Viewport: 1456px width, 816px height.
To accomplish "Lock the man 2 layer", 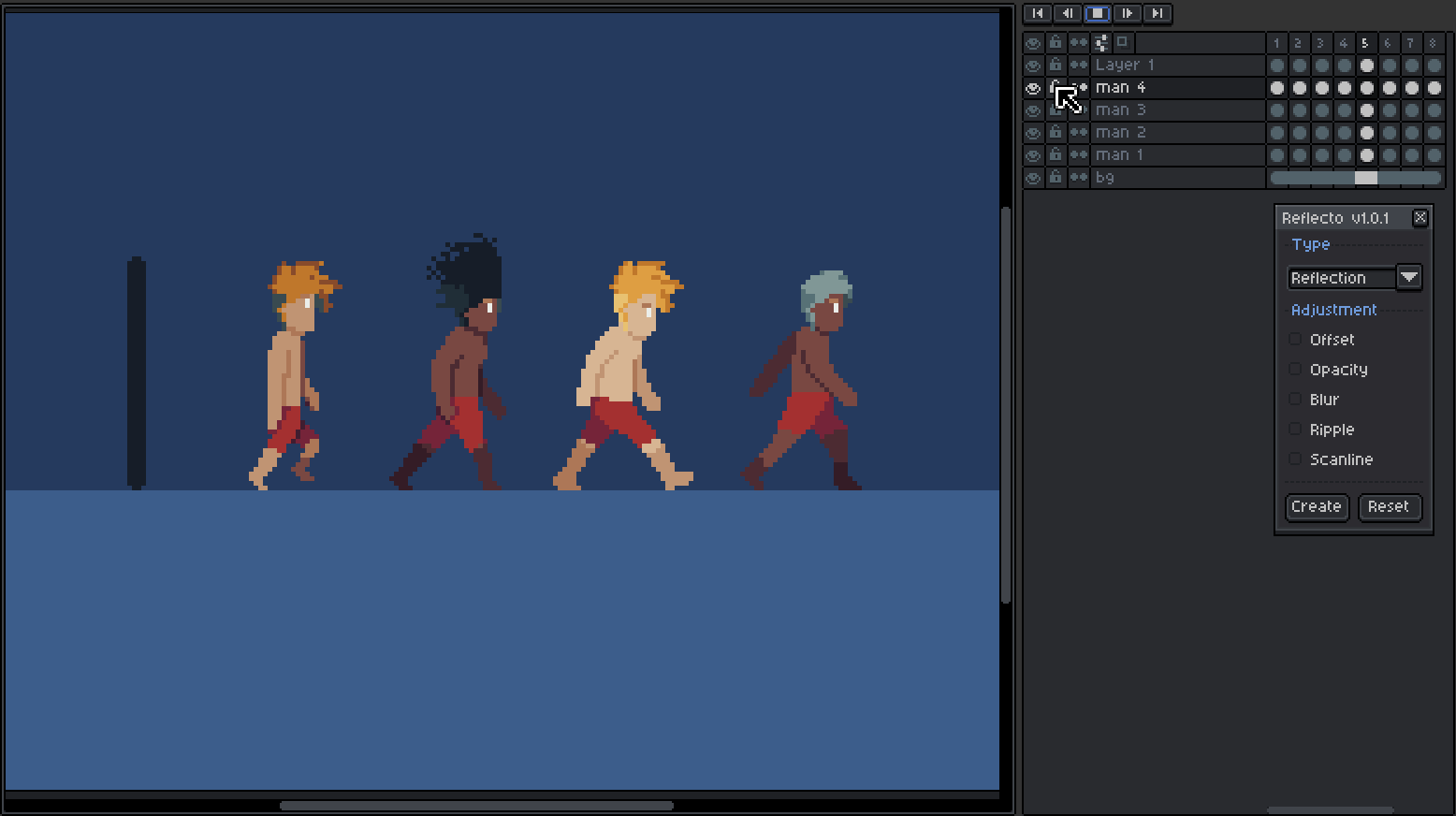I will pos(1056,133).
